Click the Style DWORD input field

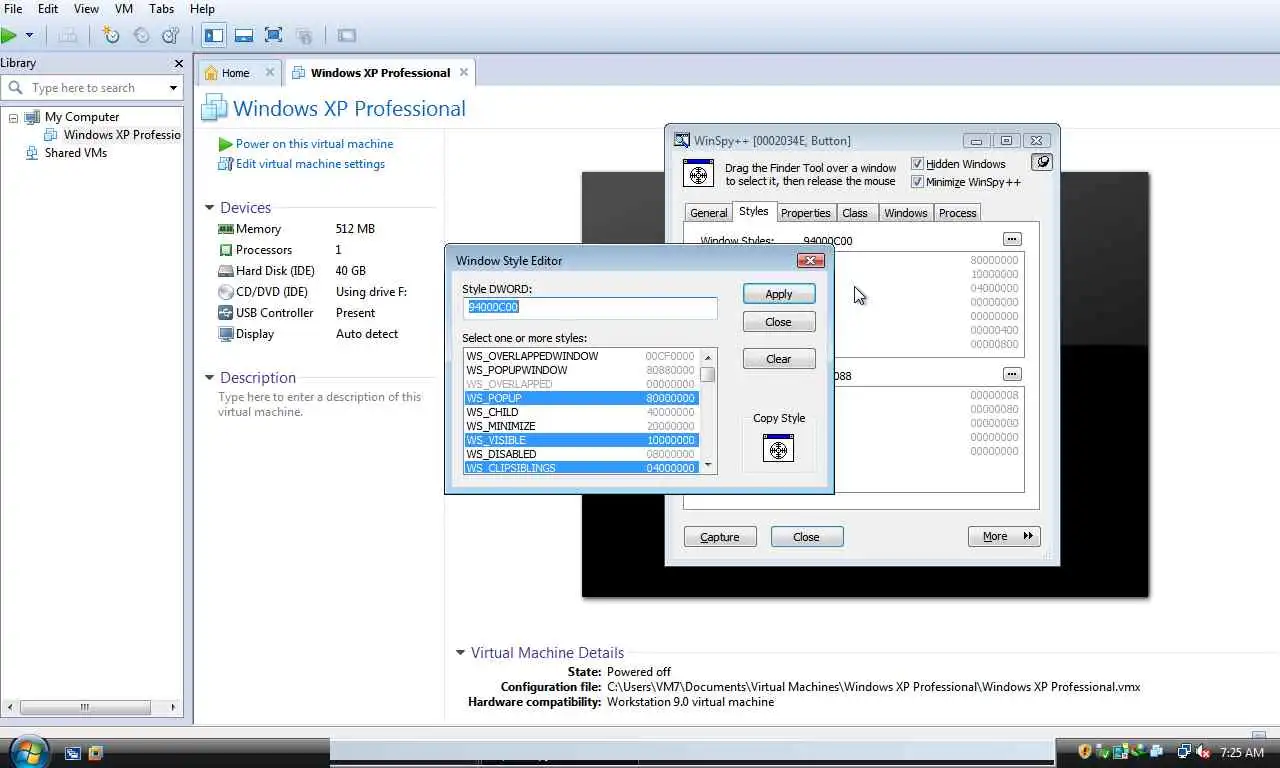(590, 307)
